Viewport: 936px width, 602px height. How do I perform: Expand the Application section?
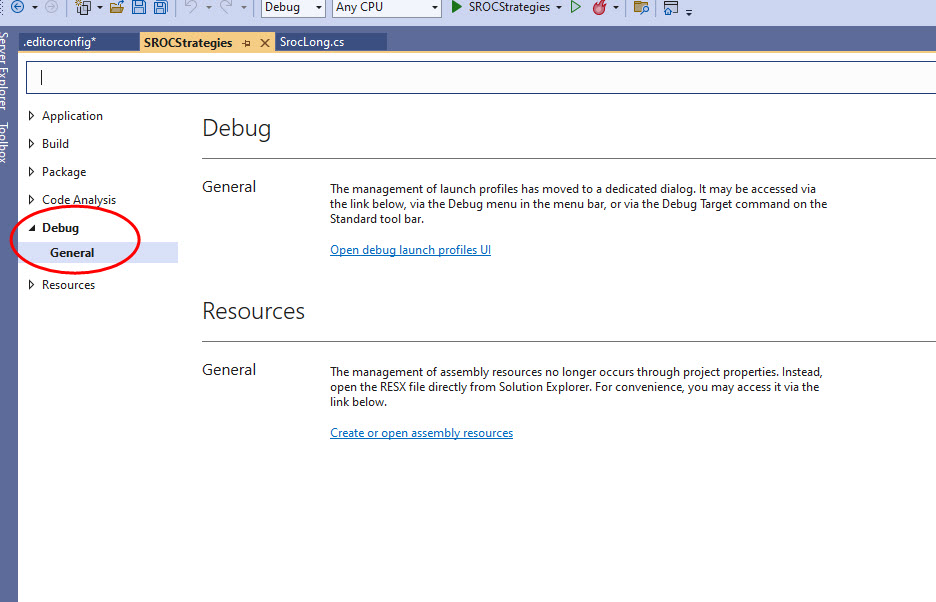pos(32,116)
